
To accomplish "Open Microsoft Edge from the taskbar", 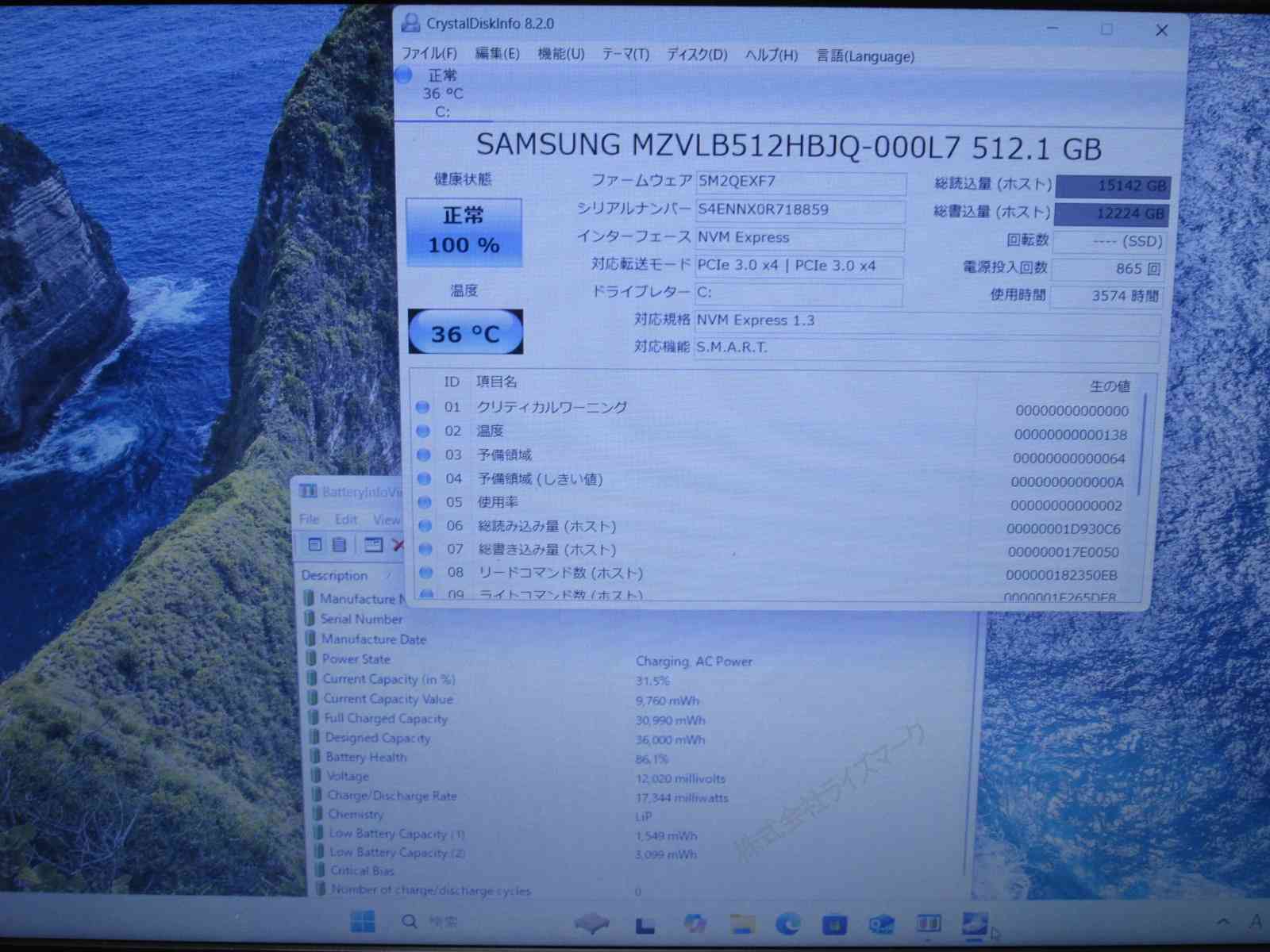I will (787, 923).
